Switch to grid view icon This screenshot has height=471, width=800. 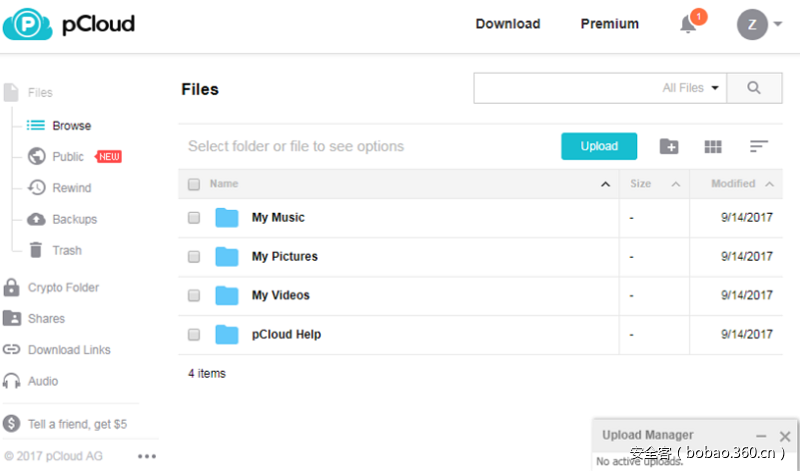(x=713, y=147)
